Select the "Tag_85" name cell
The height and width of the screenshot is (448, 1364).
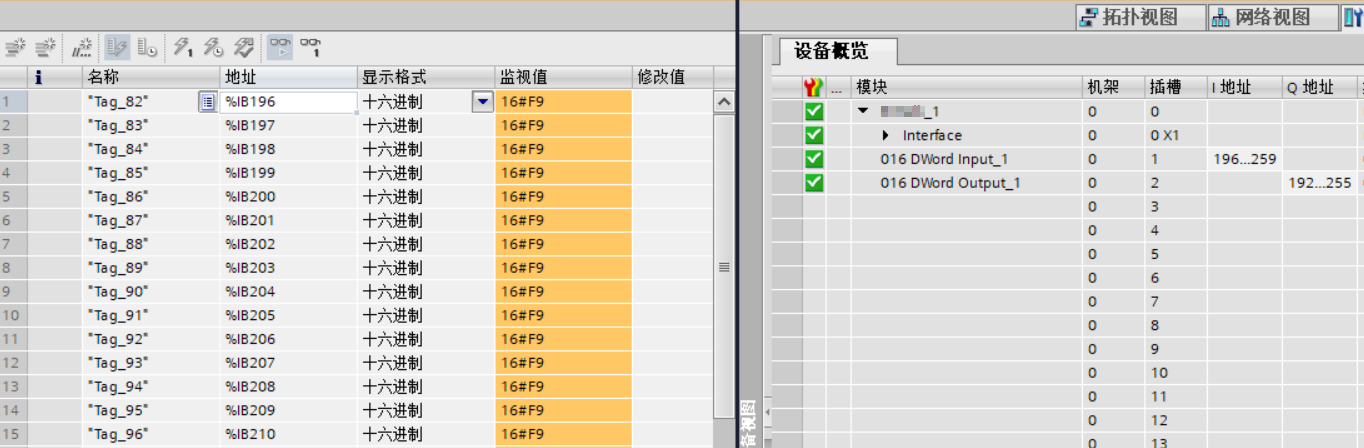pos(150,172)
